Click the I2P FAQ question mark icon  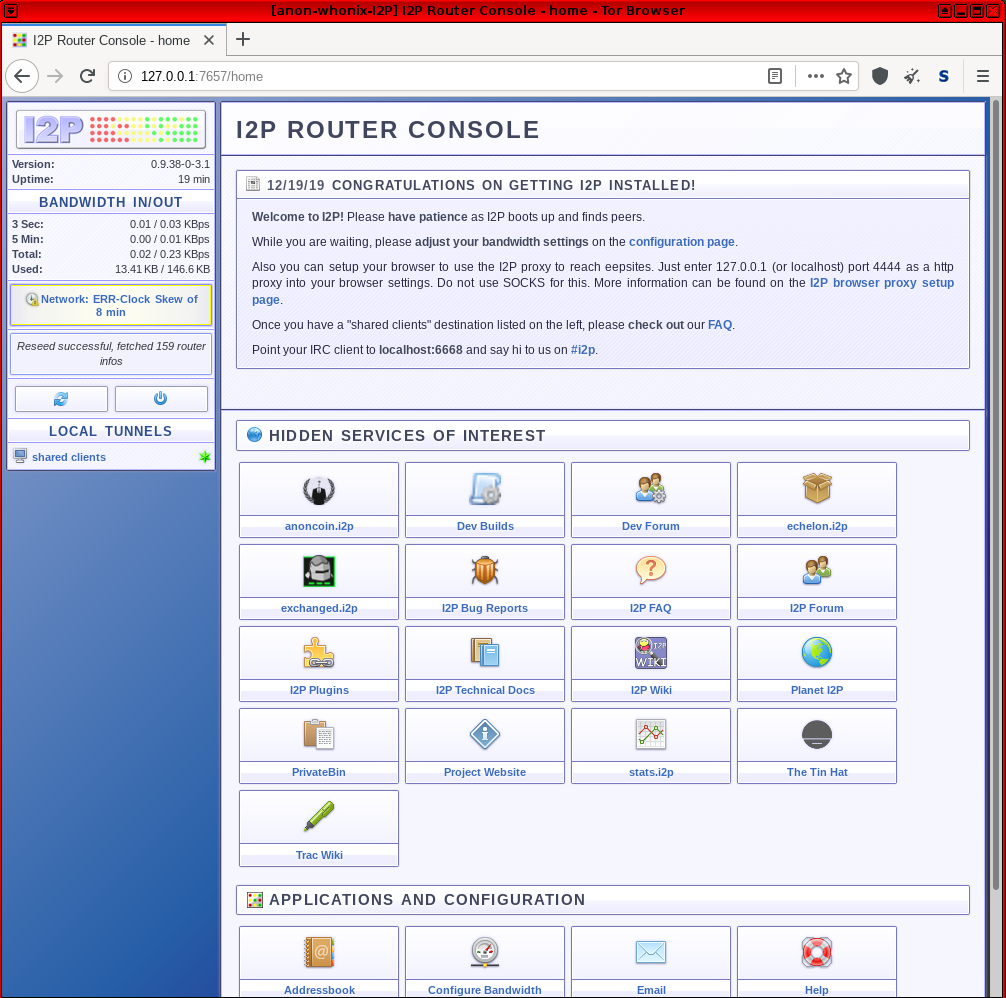(650, 572)
